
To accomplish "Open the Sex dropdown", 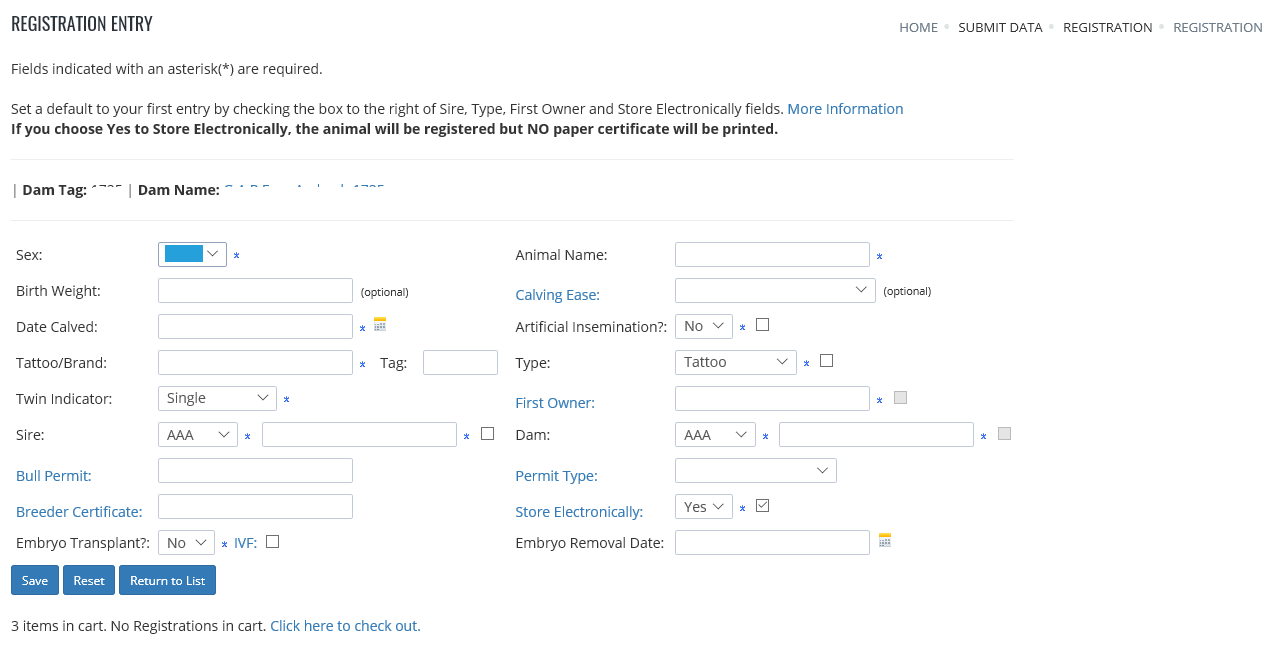I will click(x=192, y=254).
